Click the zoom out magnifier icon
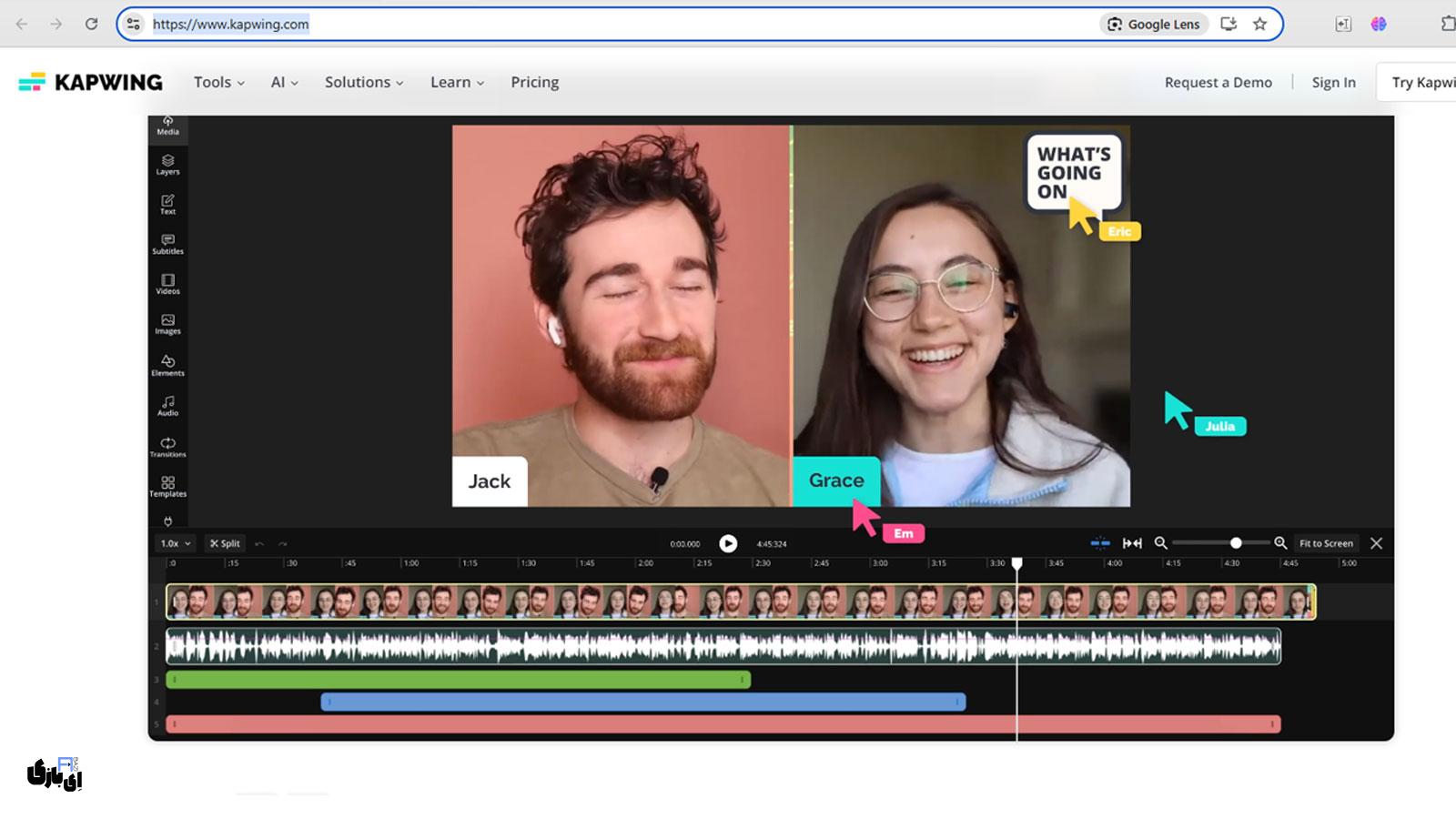 (x=1160, y=543)
